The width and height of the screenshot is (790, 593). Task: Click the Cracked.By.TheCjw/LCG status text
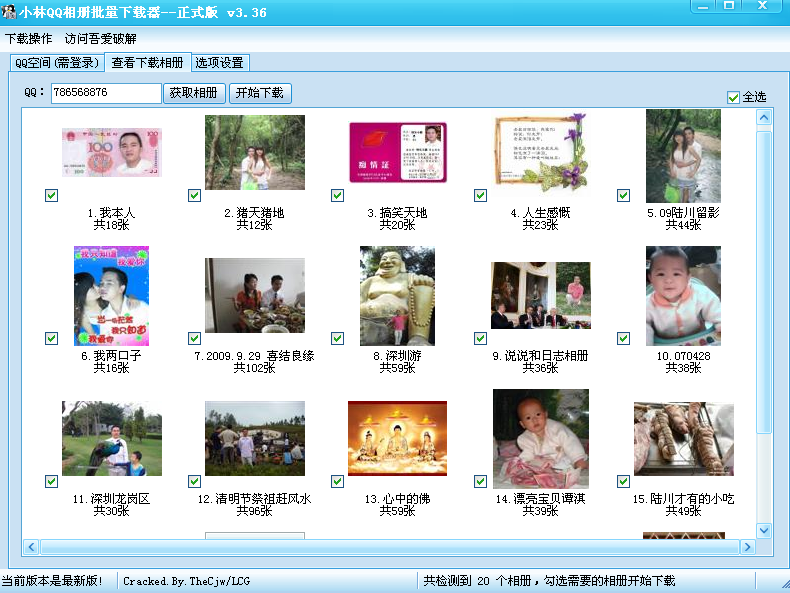(186, 581)
